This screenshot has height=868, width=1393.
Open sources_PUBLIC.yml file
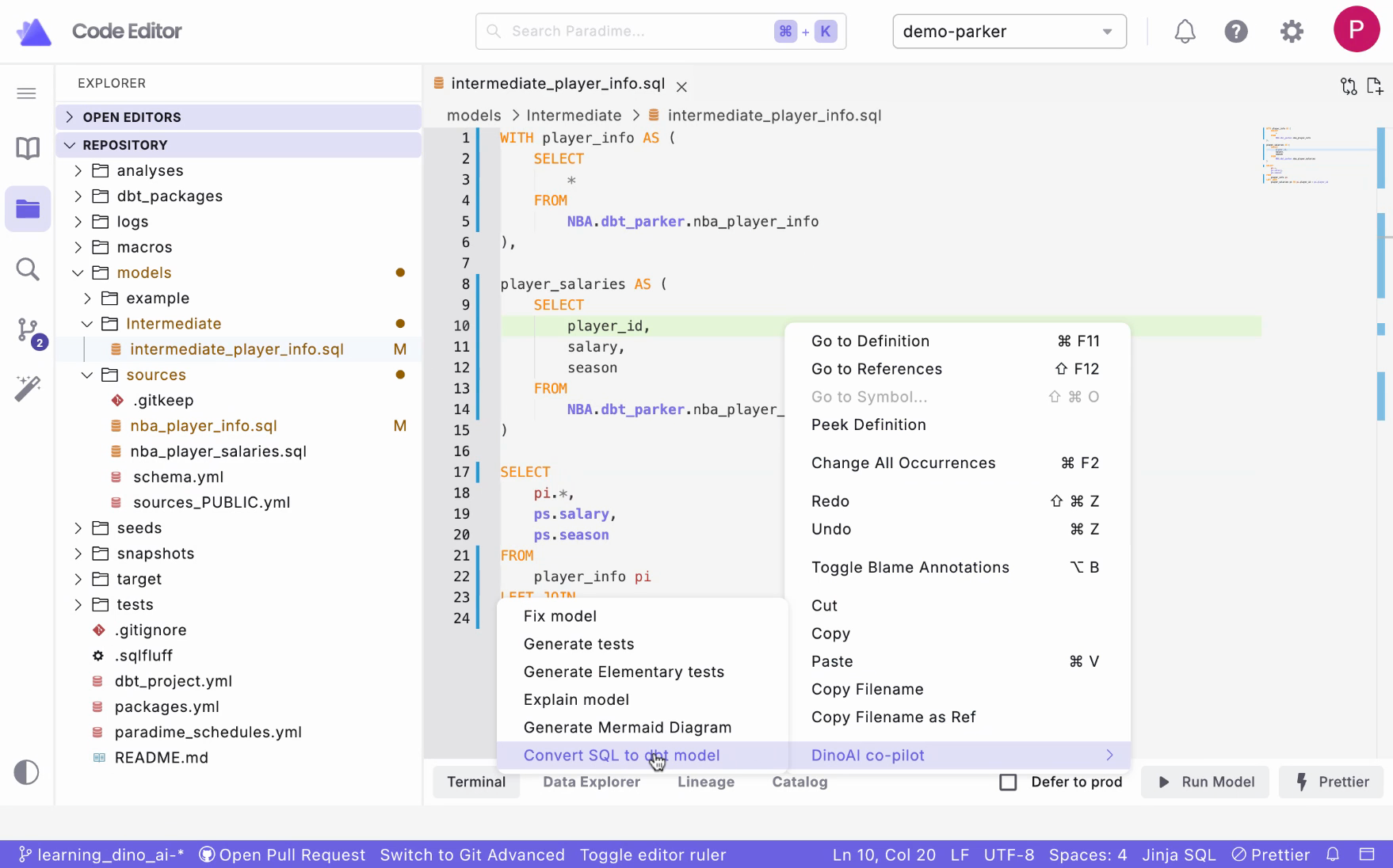212,503
